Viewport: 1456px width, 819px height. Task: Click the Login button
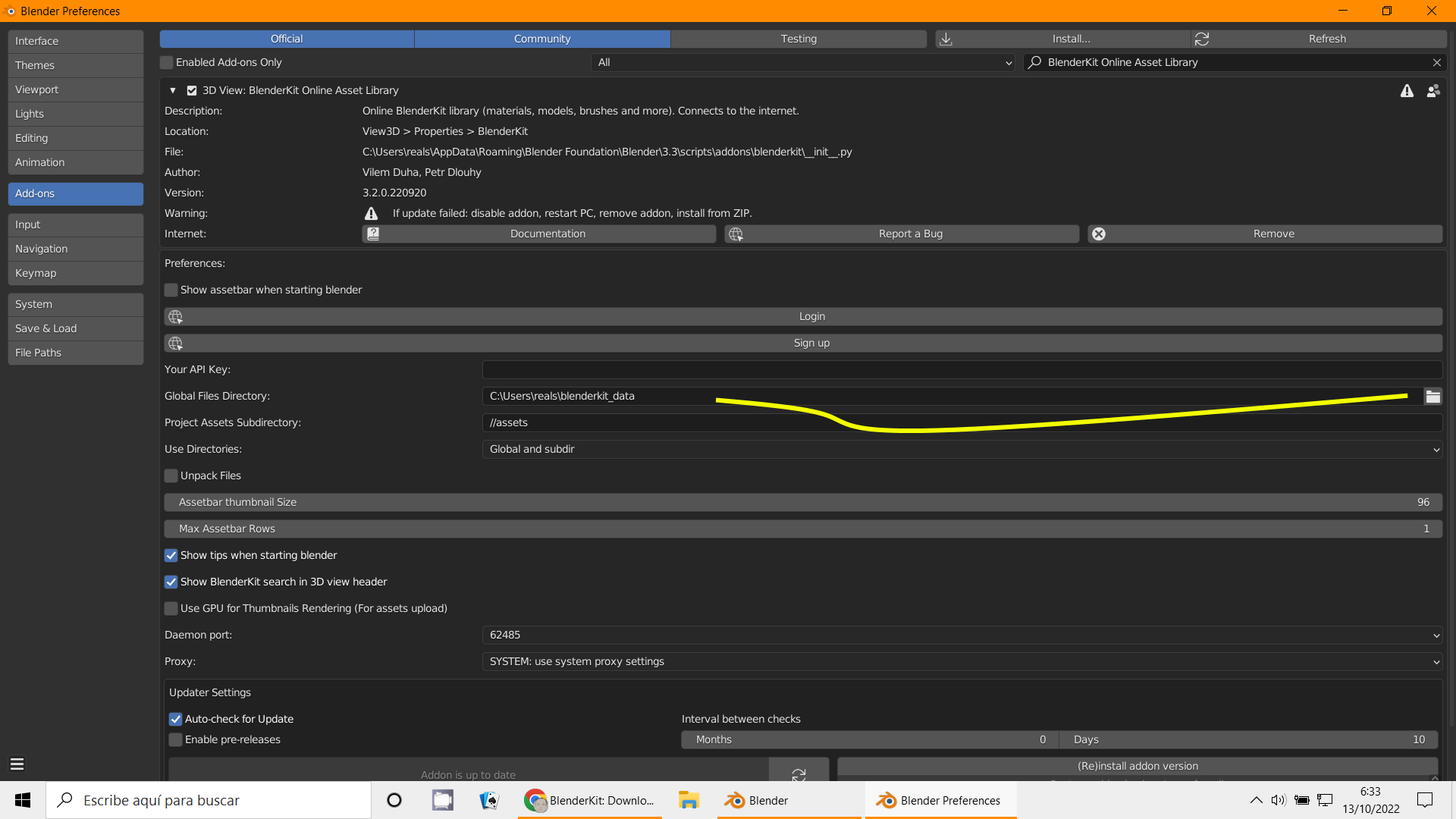[x=811, y=316]
